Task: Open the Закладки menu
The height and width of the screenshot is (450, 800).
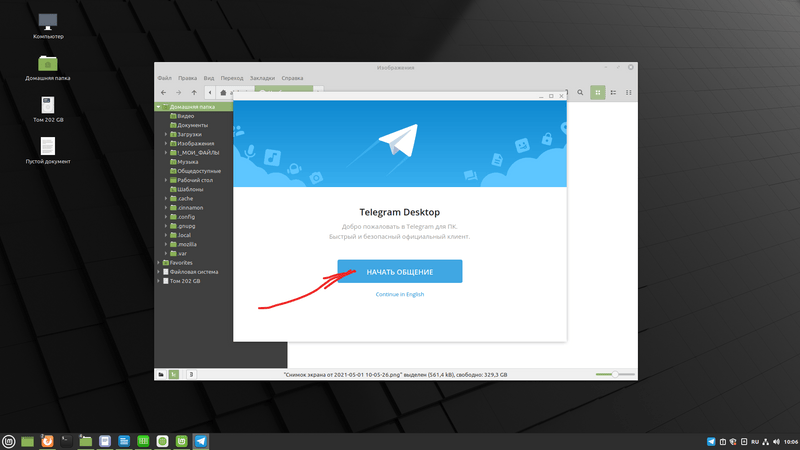Action: pyautogui.click(x=262, y=78)
